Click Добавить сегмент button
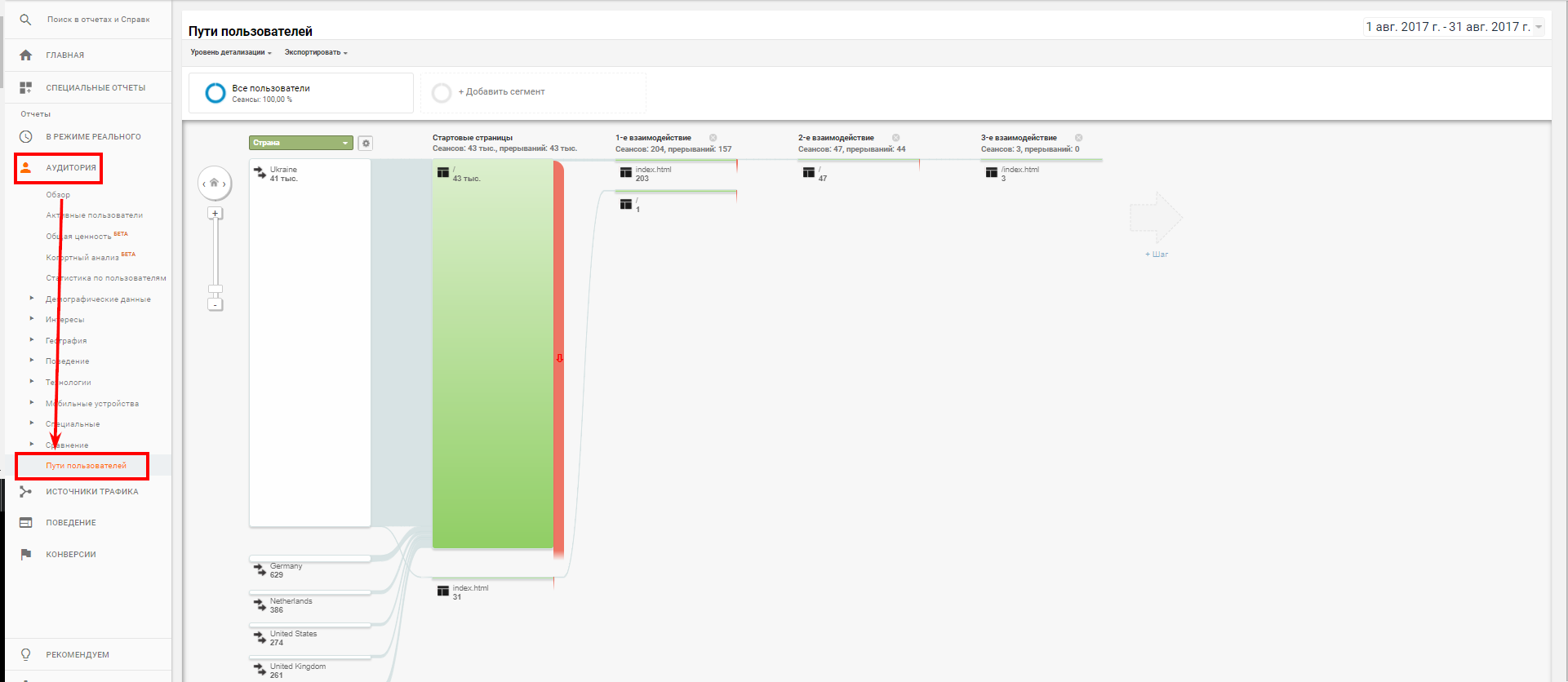 point(500,92)
